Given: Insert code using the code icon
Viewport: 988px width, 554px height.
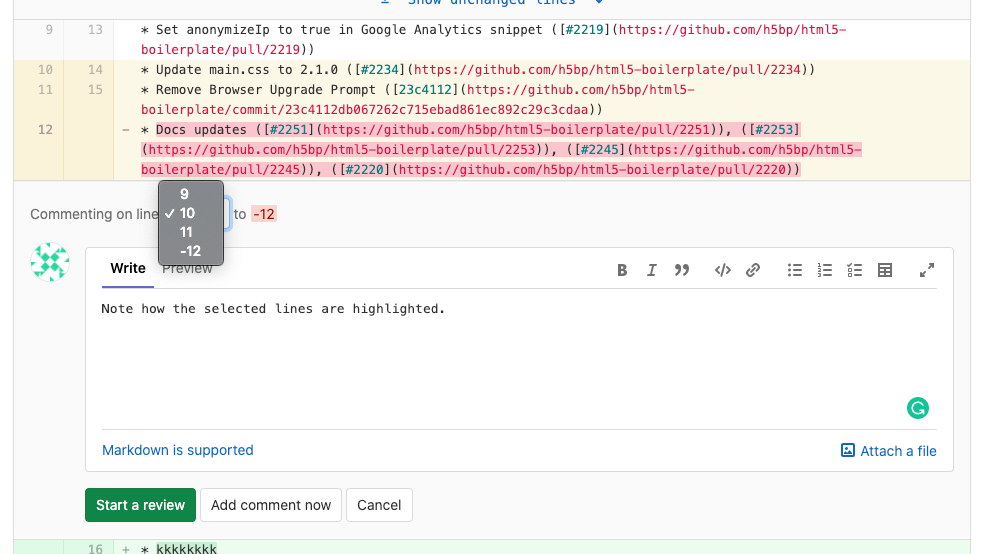Looking at the screenshot, I should click(x=722, y=270).
